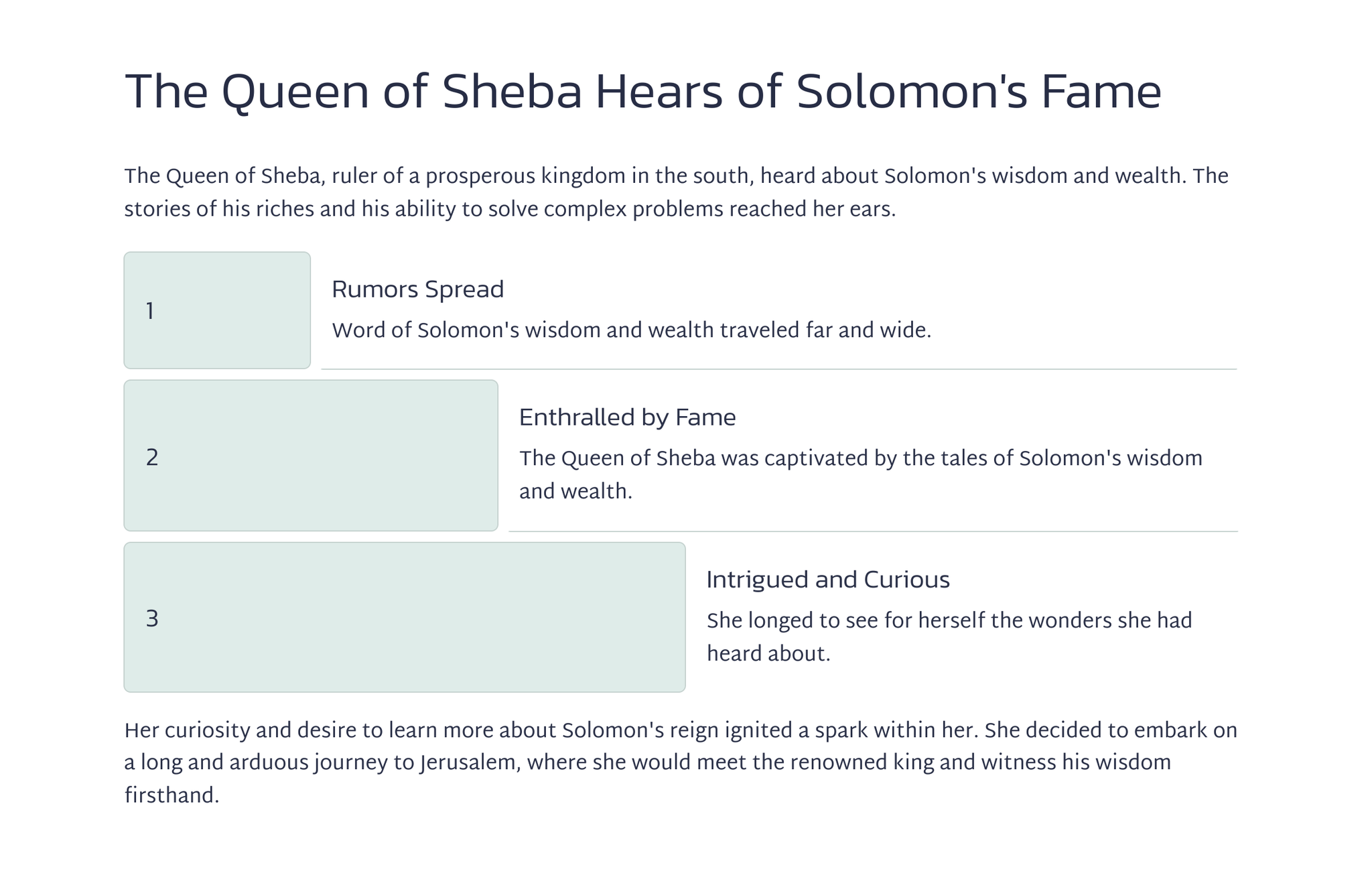Screen dimensions: 1372x871
Task: Click the empty right side of box 2
Action: pos(402,456)
